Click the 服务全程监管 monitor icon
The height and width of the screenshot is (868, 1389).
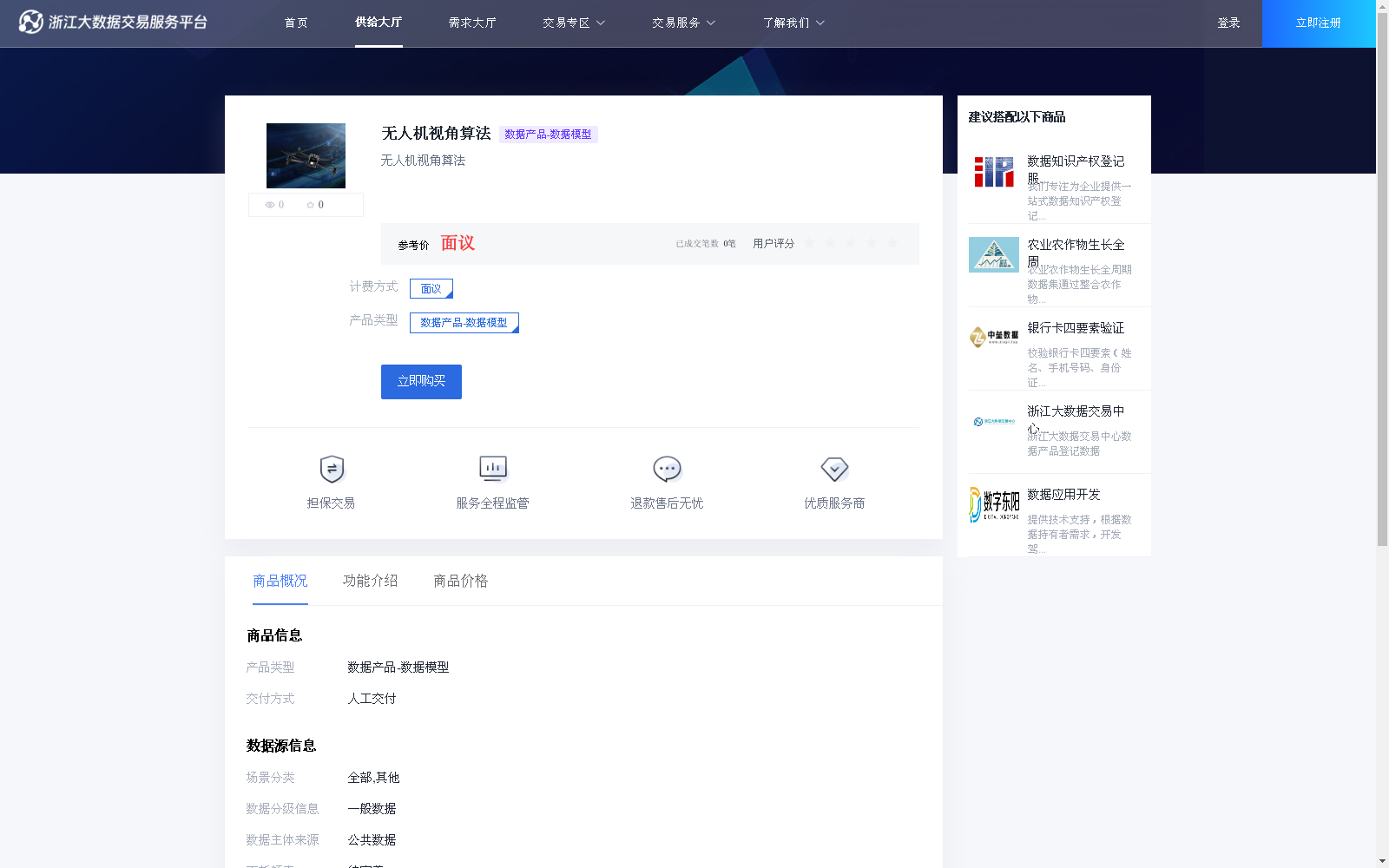pos(493,469)
